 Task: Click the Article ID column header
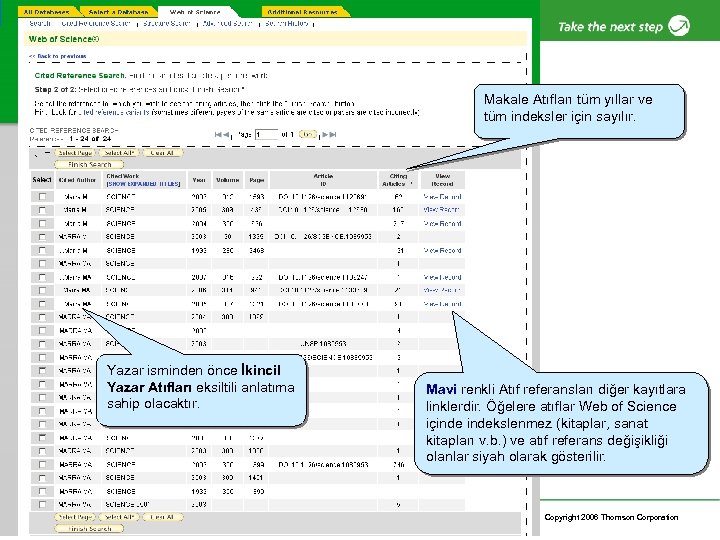(323, 180)
